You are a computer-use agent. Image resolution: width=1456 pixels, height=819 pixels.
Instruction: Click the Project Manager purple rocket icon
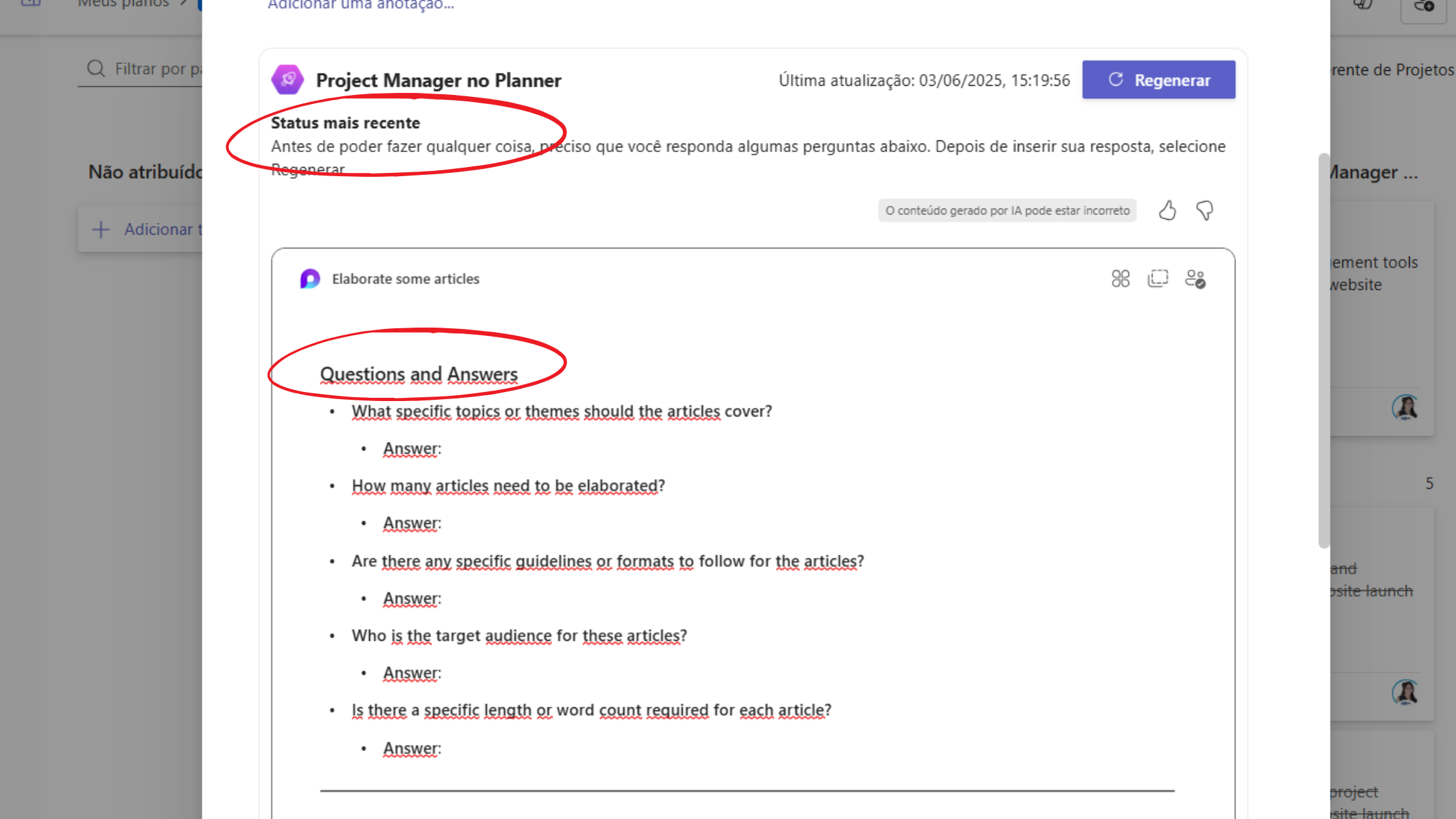tap(287, 80)
